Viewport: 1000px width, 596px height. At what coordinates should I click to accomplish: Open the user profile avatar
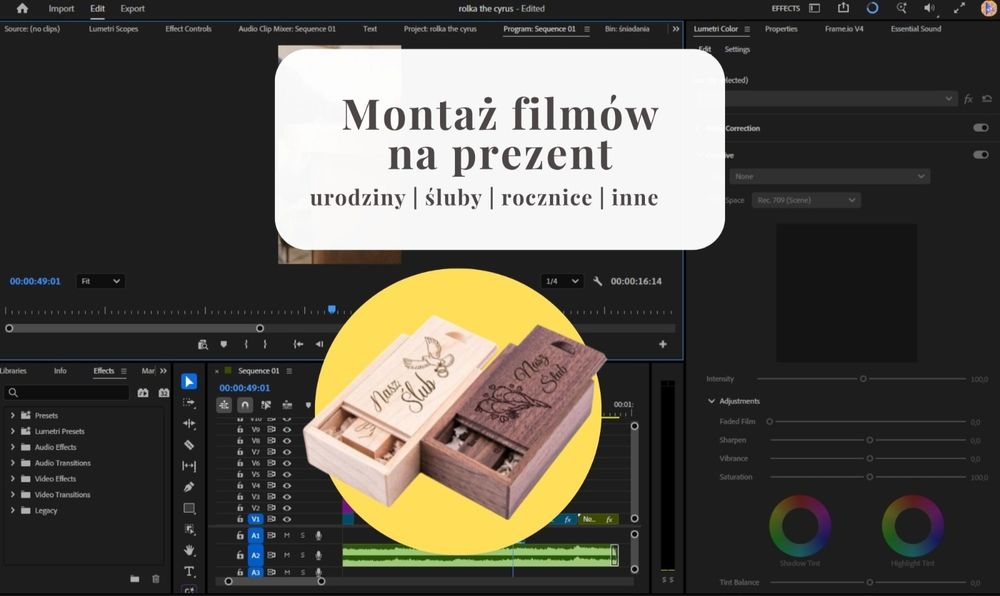(989, 8)
